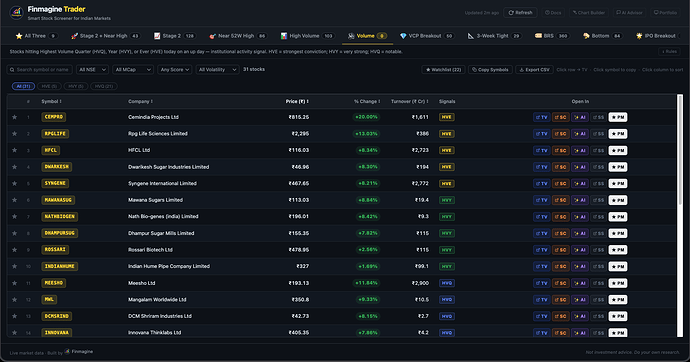Sort by the Symbol column
Image resolution: width=690 pixels, height=362 pixels.
[x=51, y=102]
